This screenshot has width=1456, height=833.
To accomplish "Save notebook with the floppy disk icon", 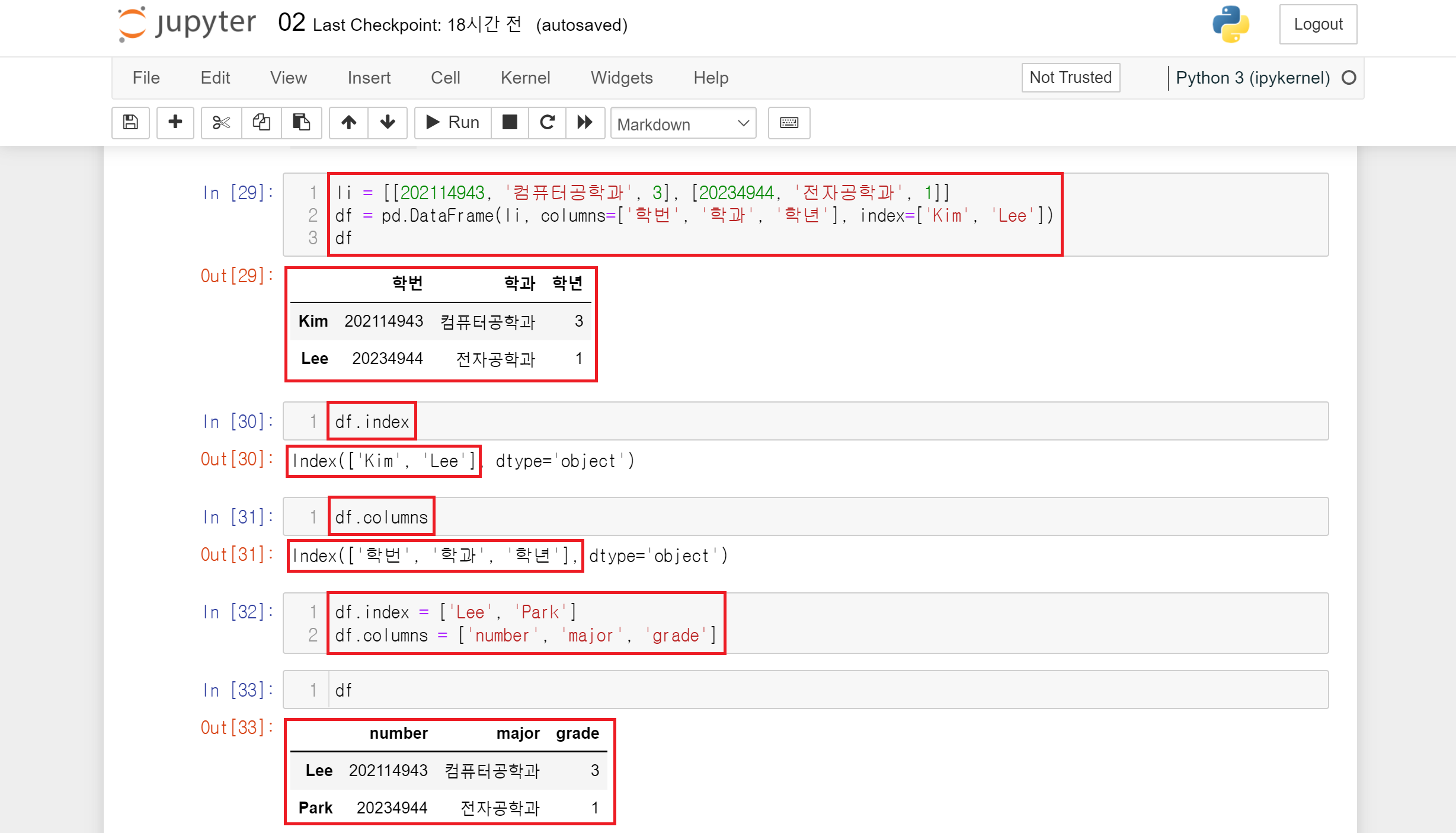I will [x=130, y=123].
